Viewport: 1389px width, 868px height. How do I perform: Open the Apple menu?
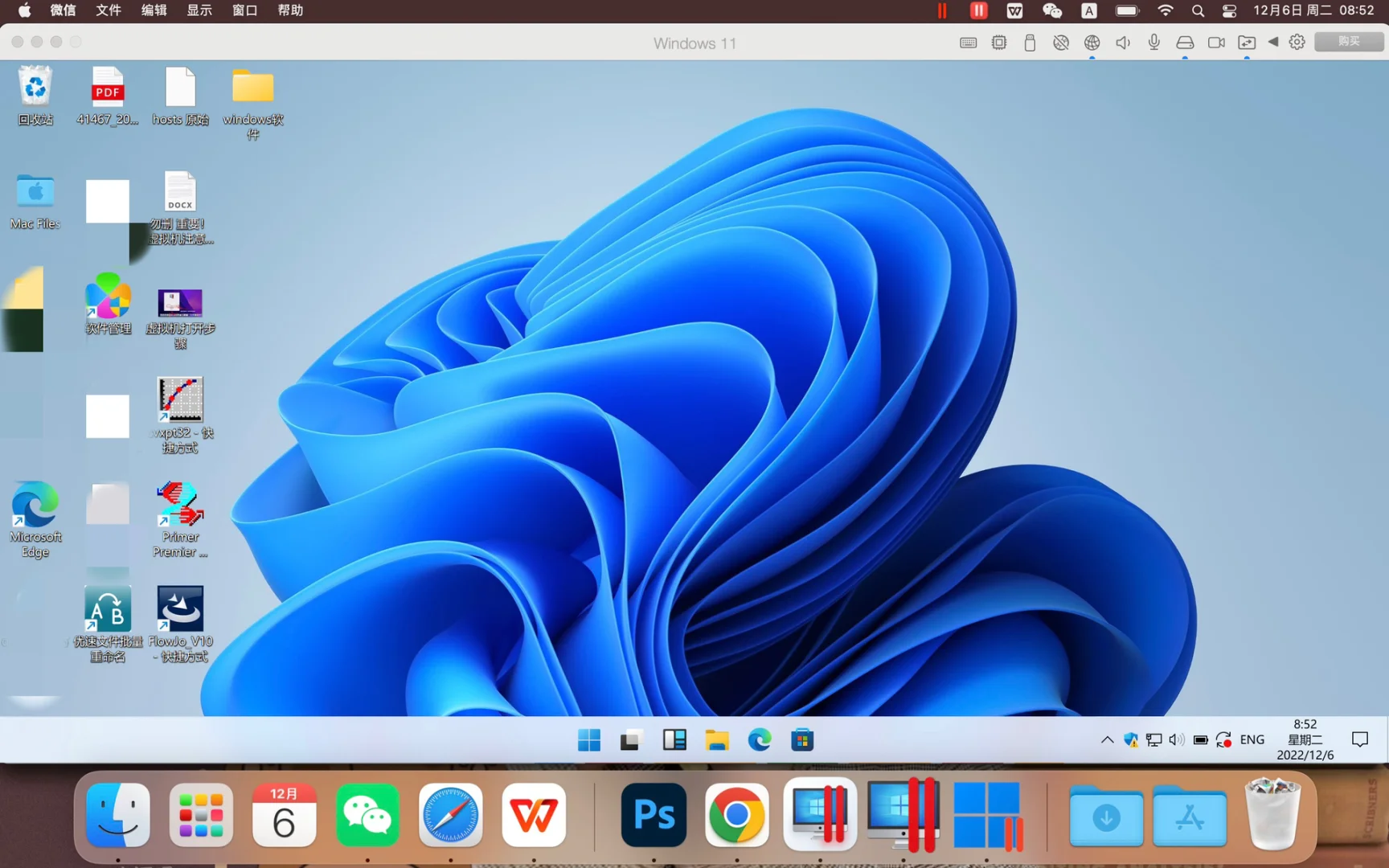click(24, 10)
